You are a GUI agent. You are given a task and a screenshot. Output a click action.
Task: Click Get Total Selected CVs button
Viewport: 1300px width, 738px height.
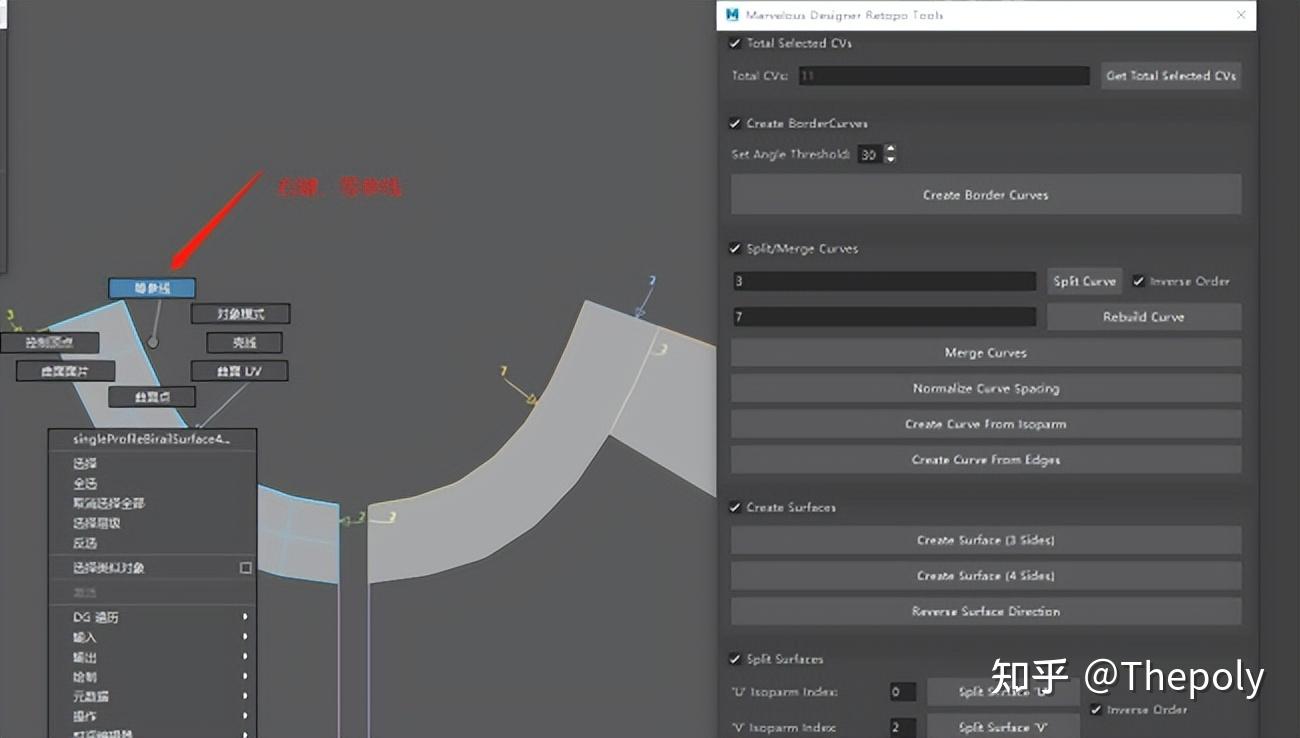pos(1171,76)
